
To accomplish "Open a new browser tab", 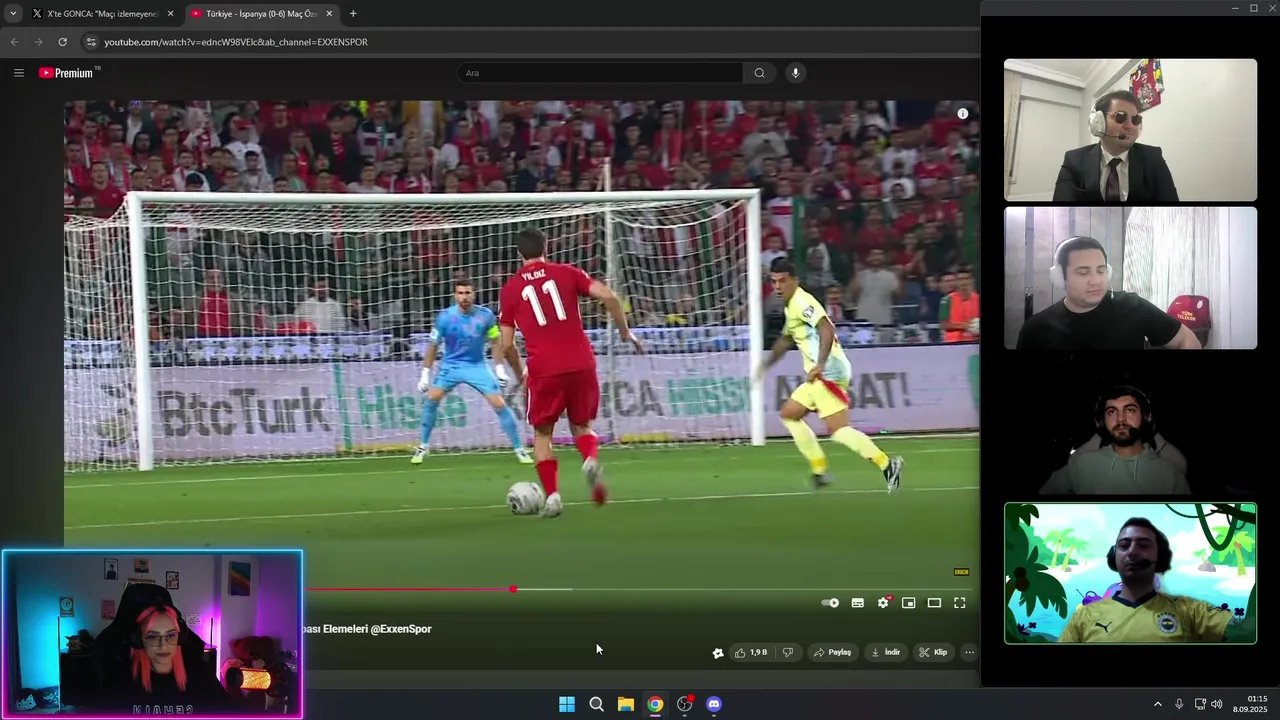I will pos(353,14).
